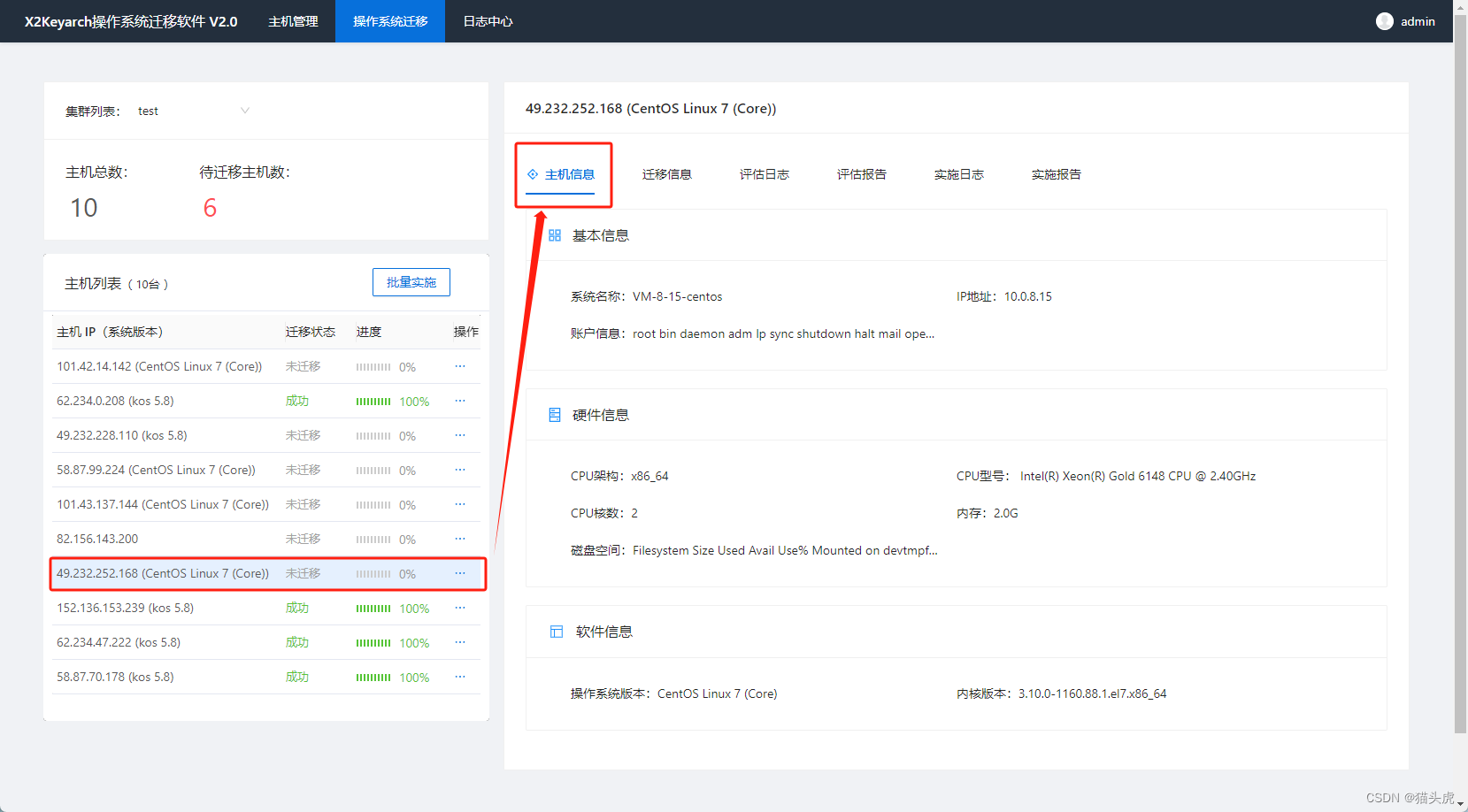This screenshot has height=812, width=1468.
Task: Click the CPU型号 Intel Xeon Gold 6148 value
Action: [1138, 476]
